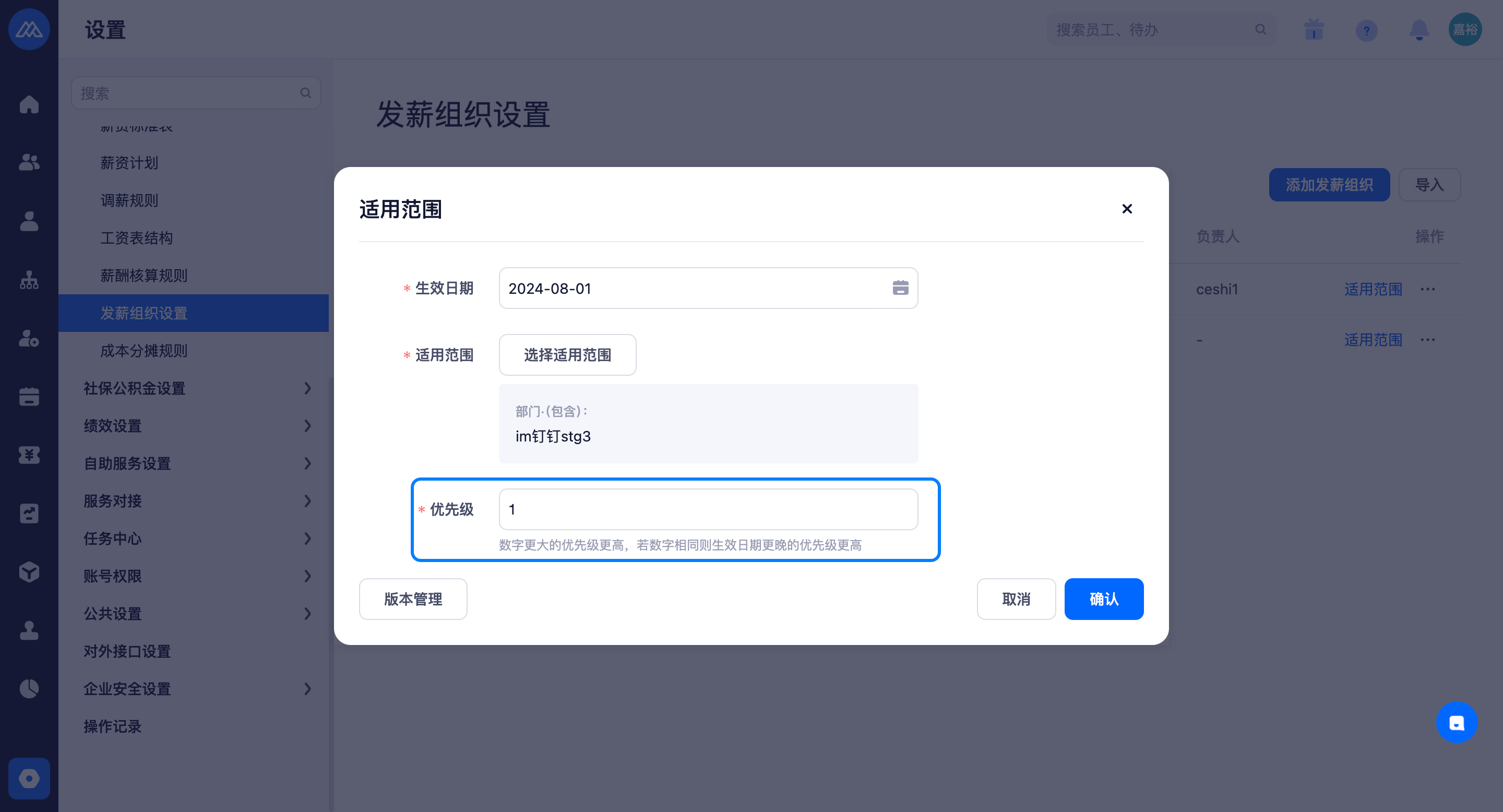Open the chat support bubble button
This screenshot has height=812, width=1503.
[1457, 722]
